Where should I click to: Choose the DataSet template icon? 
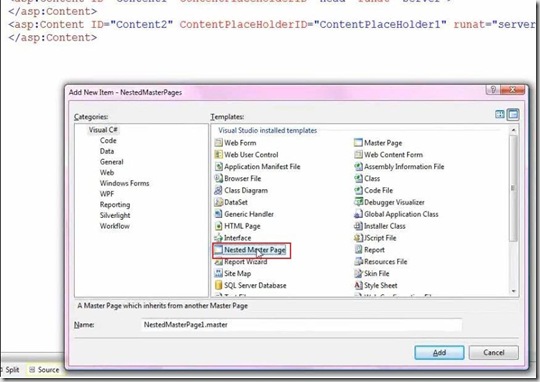218,202
